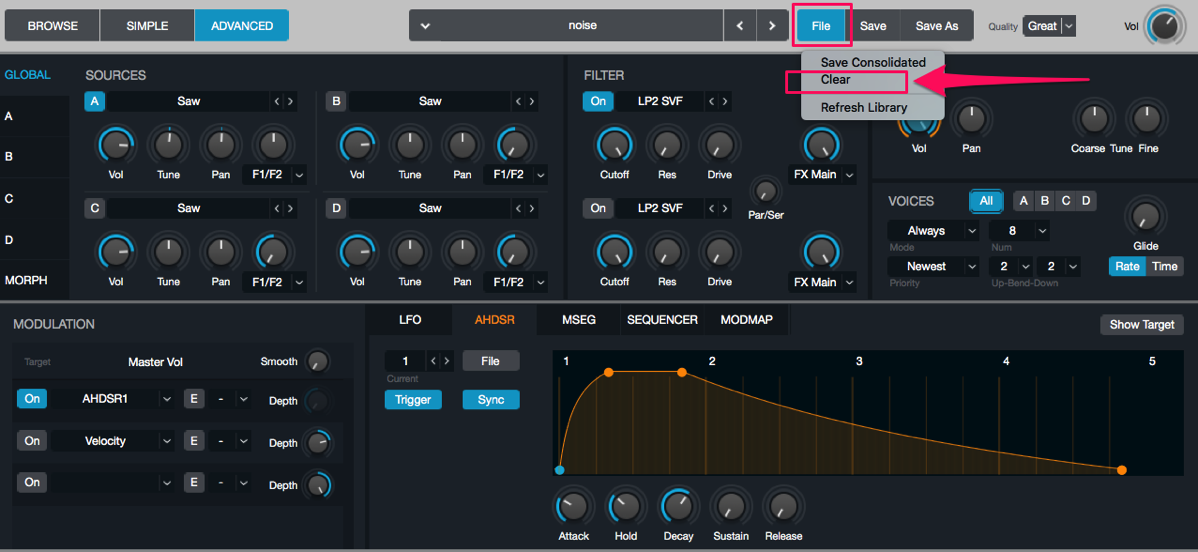Click the envelope Release knob
This screenshot has width=1198, height=552.
coord(783,506)
